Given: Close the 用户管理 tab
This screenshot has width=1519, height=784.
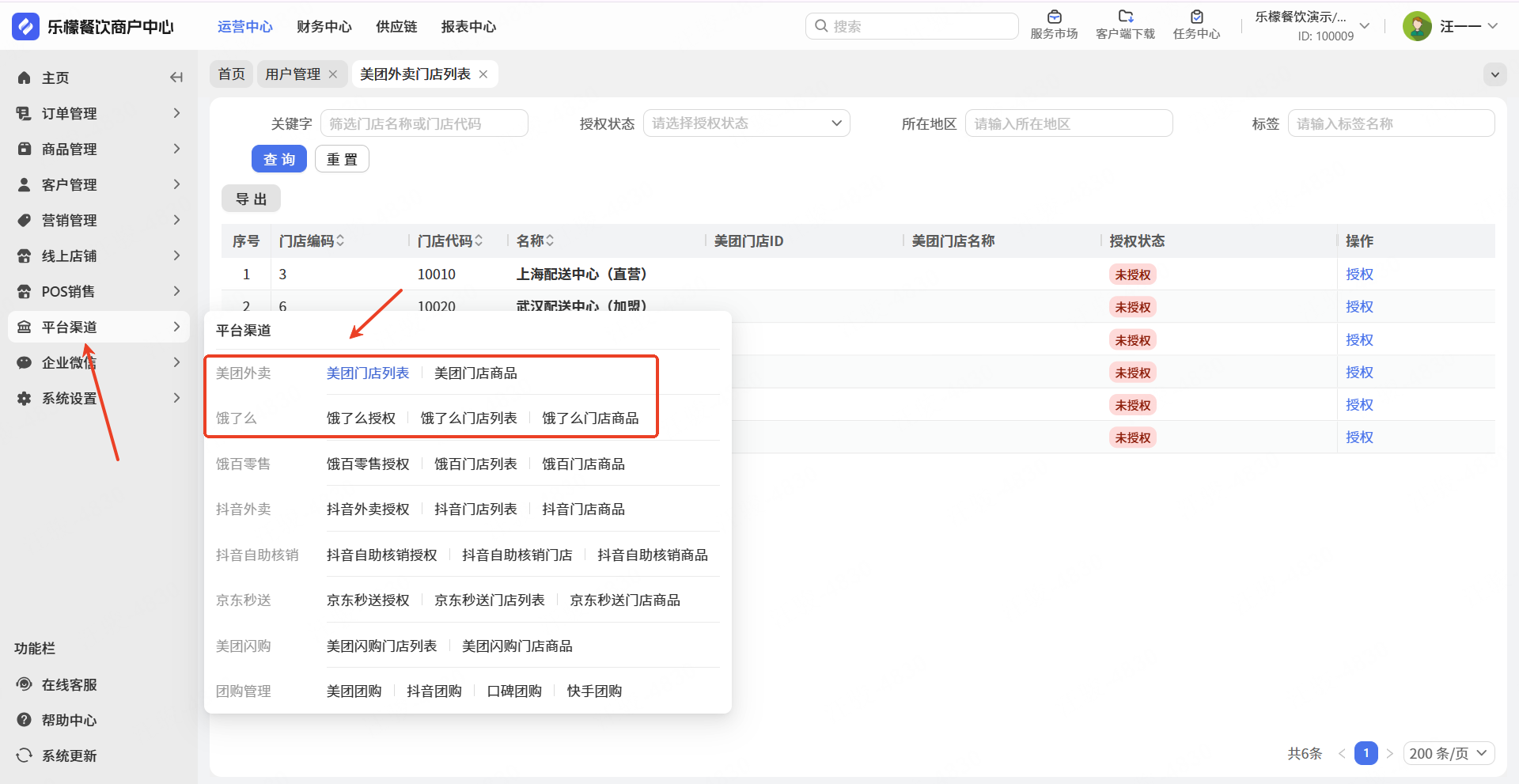Looking at the screenshot, I should (x=333, y=74).
